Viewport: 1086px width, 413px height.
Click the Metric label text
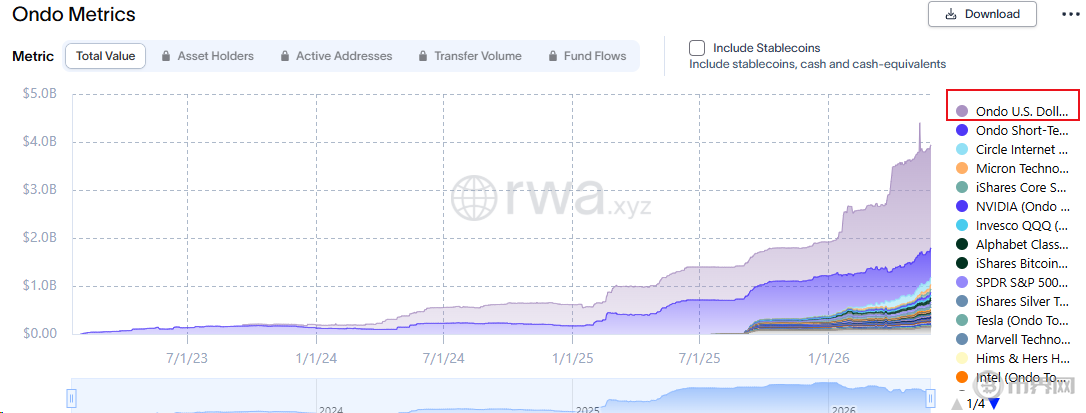[33, 56]
